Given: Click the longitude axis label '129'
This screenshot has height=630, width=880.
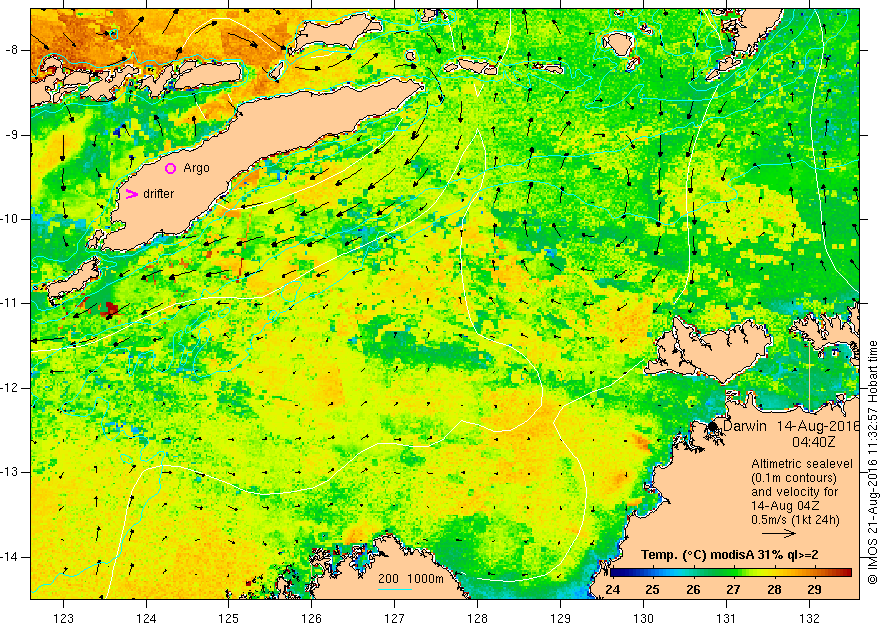Looking at the screenshot, I should pyautogui.click(x=560, y=618).
